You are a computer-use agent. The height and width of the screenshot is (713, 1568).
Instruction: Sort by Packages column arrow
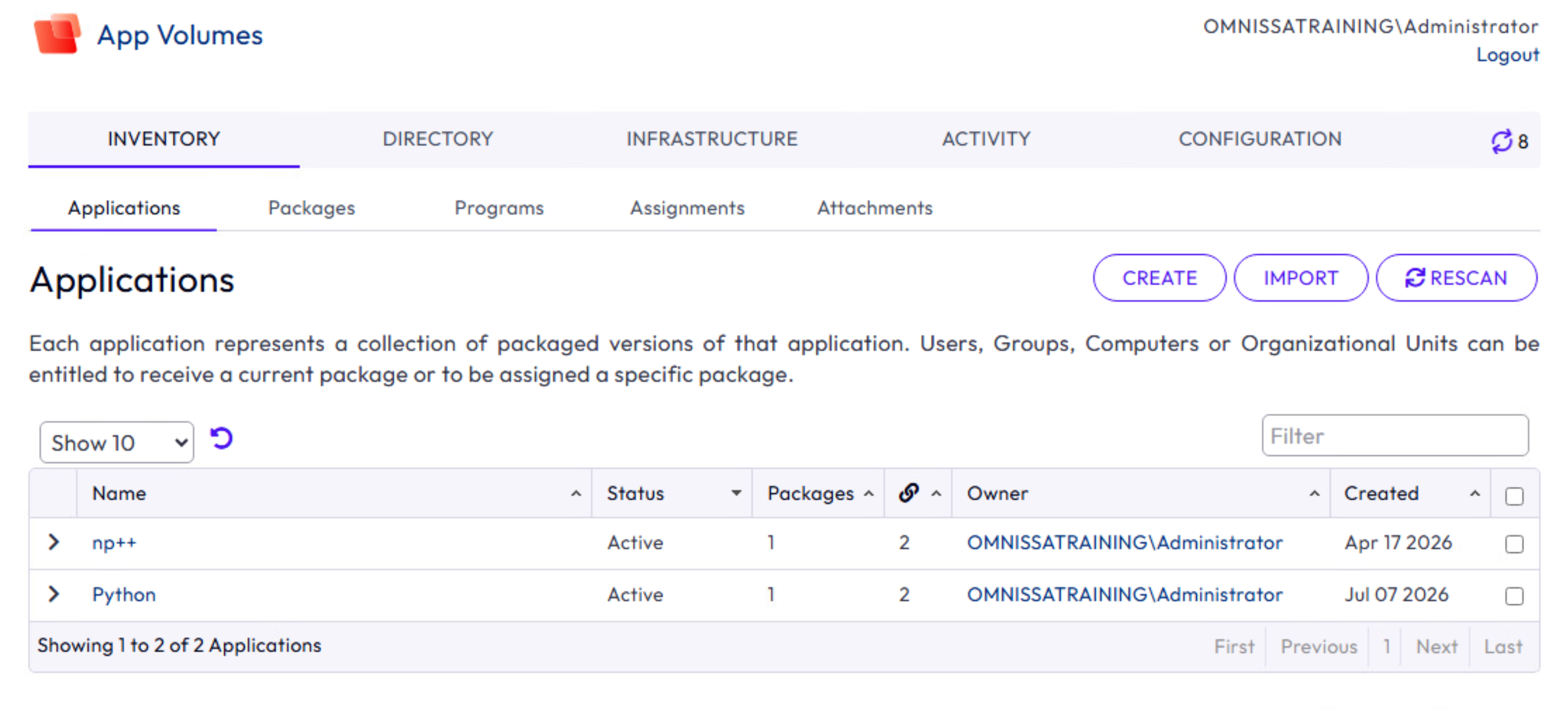[869, 493]
